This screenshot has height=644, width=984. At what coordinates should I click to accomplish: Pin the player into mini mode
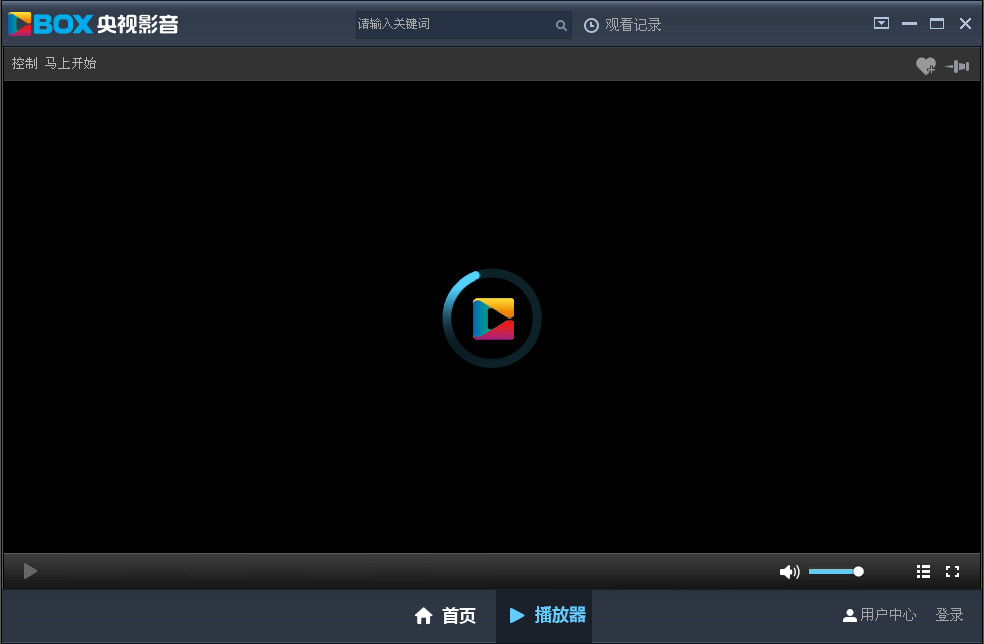957,65
